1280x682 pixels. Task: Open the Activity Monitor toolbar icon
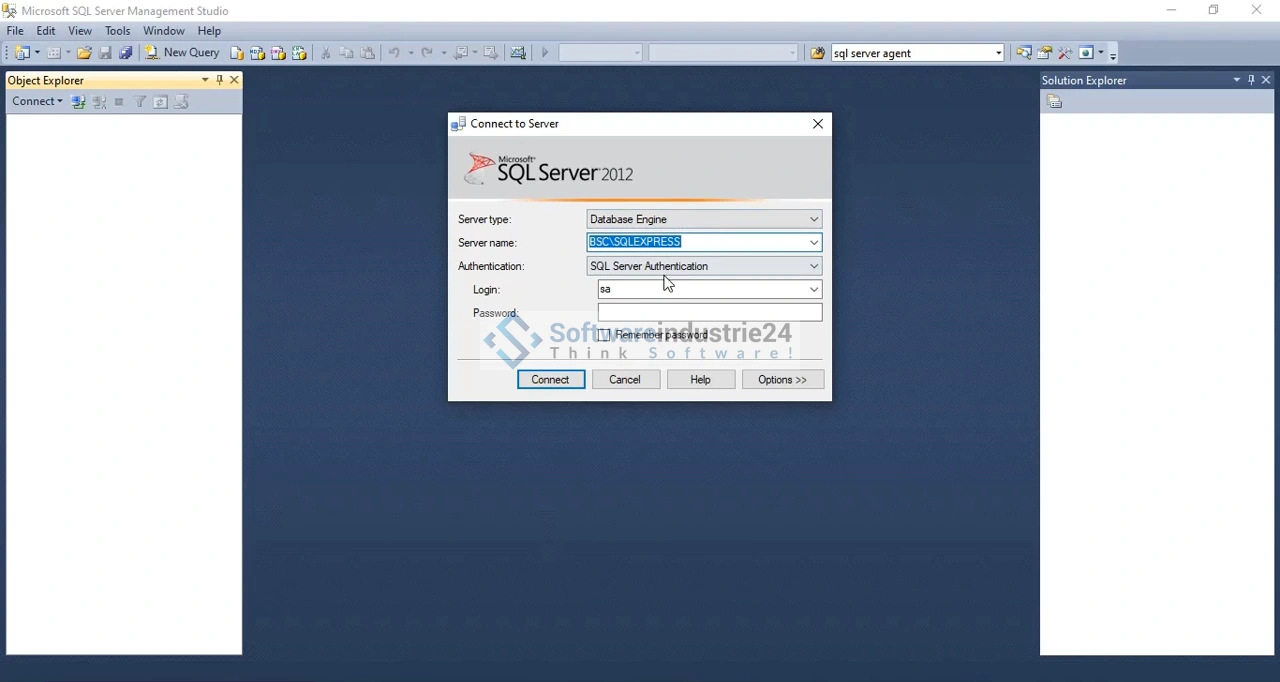coord(518,53)
